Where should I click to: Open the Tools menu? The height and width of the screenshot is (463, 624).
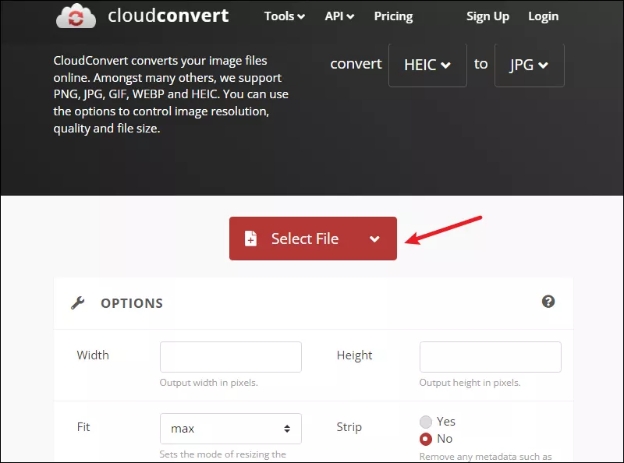pyautogui.click(x=284, y=16)
